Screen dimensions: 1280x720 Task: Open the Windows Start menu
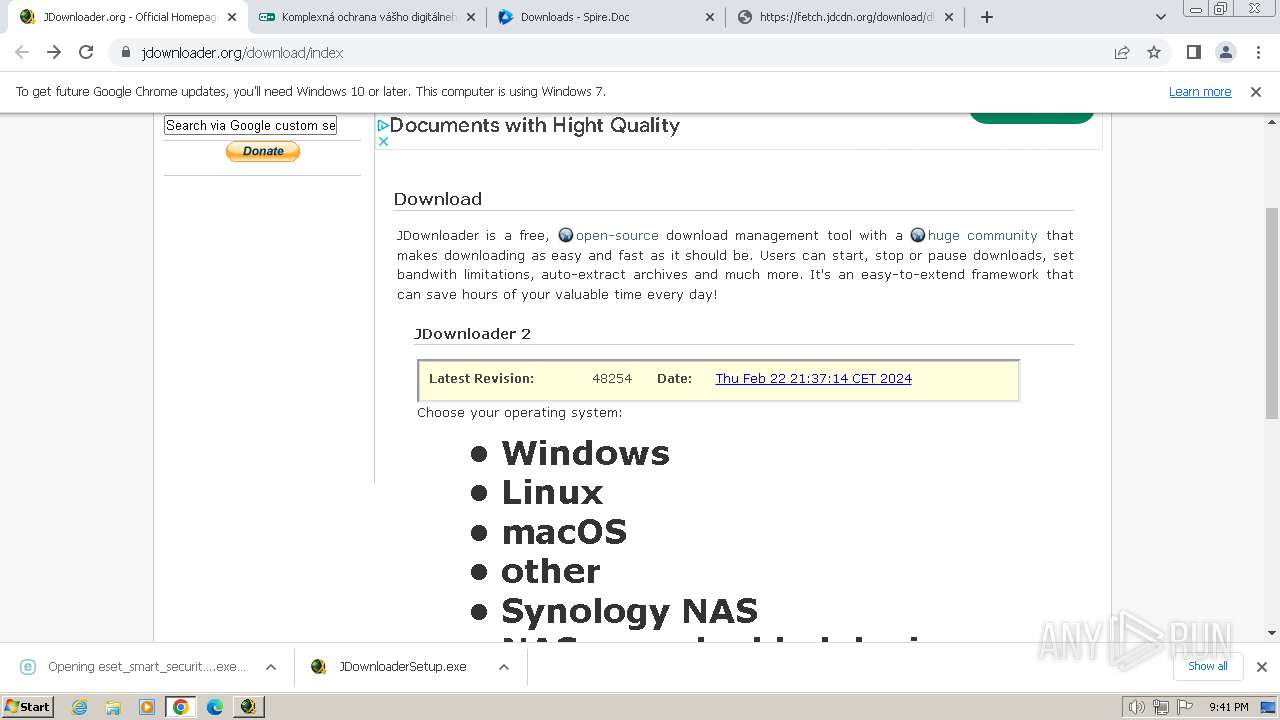pos(27,706)
